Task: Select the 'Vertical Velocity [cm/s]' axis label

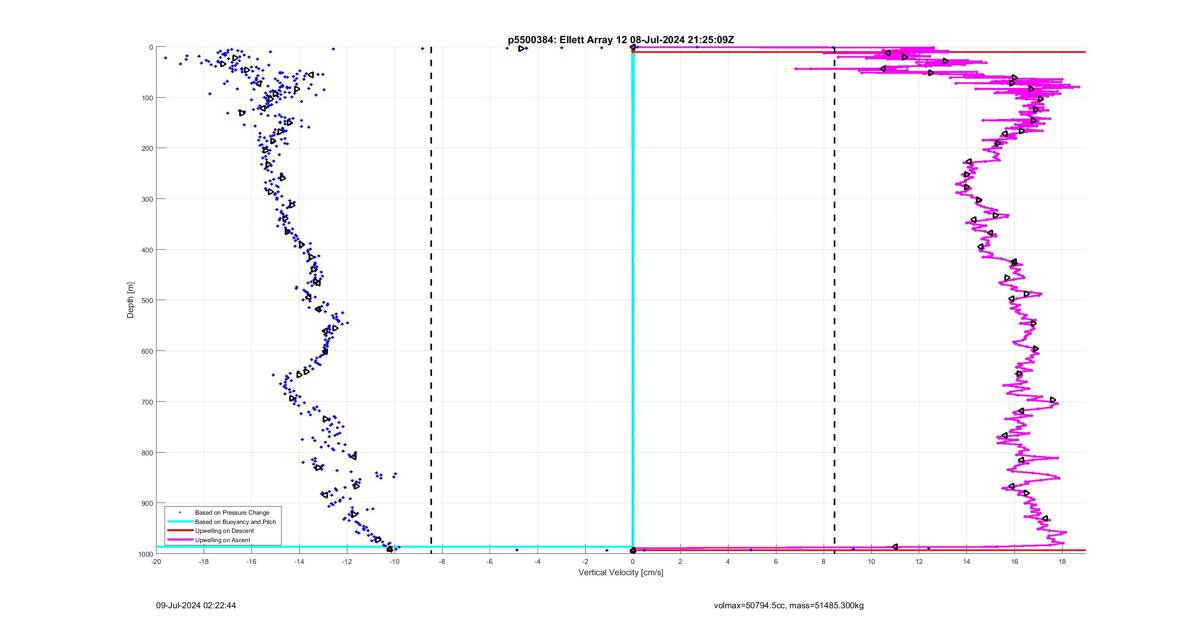Action: pos(620,572)
